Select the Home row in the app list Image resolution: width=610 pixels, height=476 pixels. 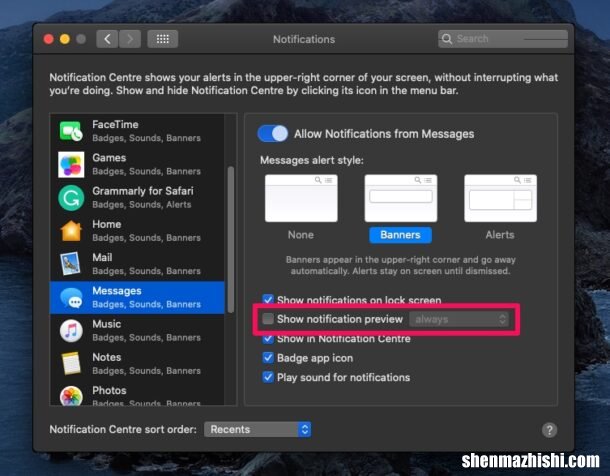pyautogui.click(x=137, y=231)
